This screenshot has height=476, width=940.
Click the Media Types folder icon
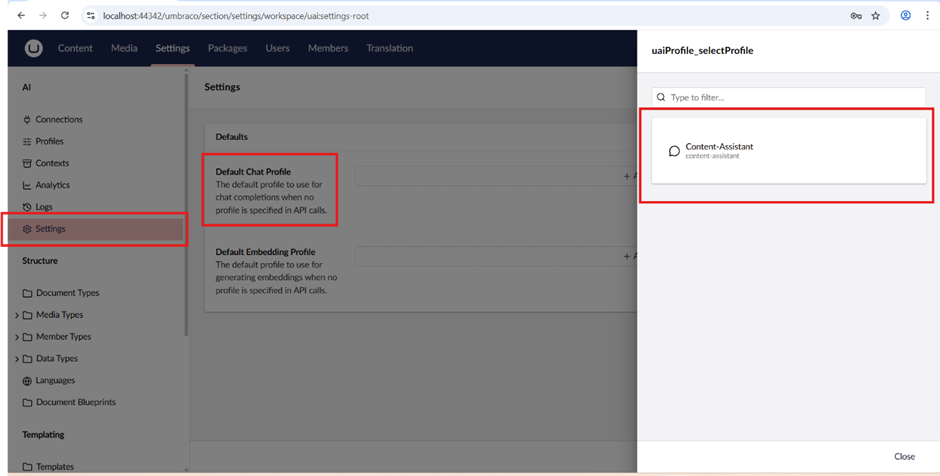(27, 315)
